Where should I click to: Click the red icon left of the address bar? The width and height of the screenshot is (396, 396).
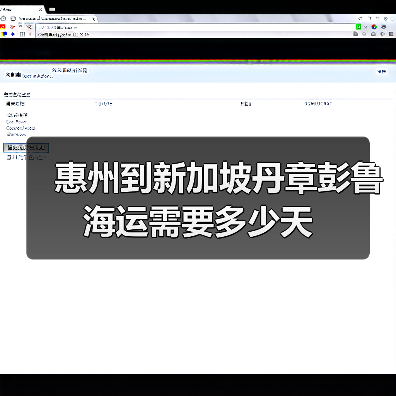[3, 27]
